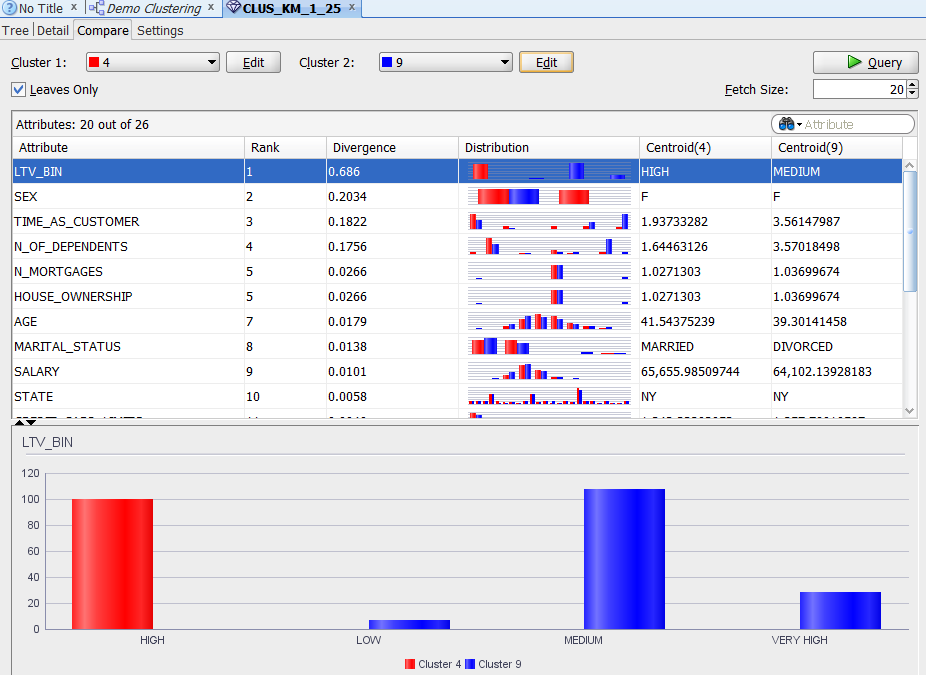Open the Settings tab
Viewport: 926px width, 675px height.
tap(160, 31)
